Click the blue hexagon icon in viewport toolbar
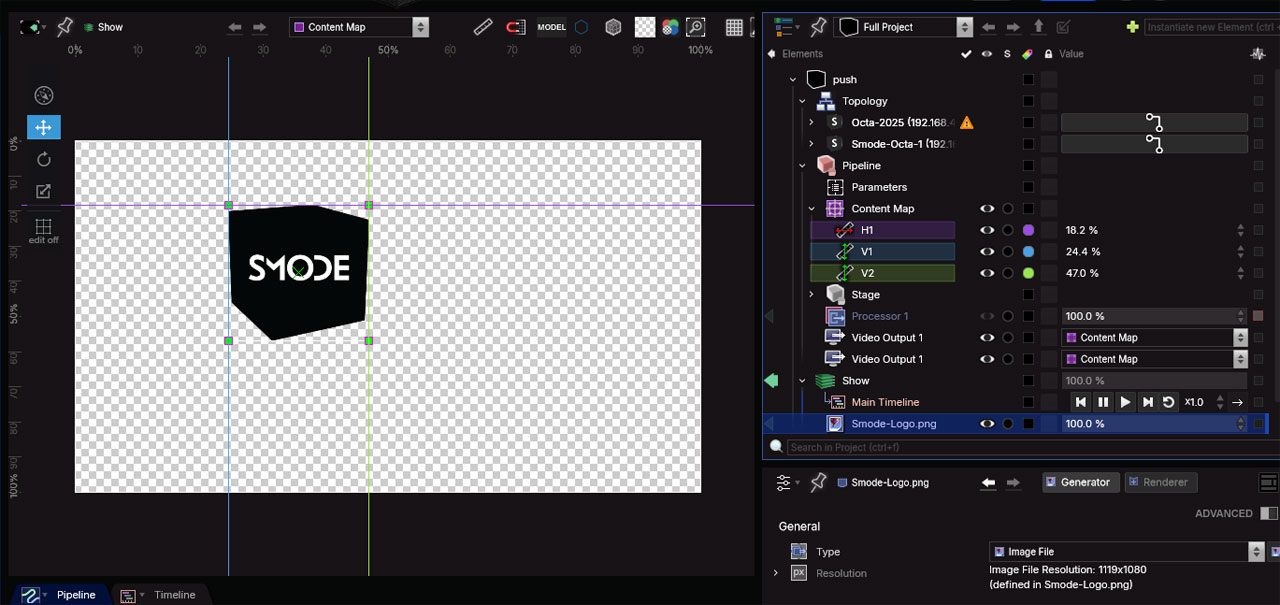 (x=581, y=27)
